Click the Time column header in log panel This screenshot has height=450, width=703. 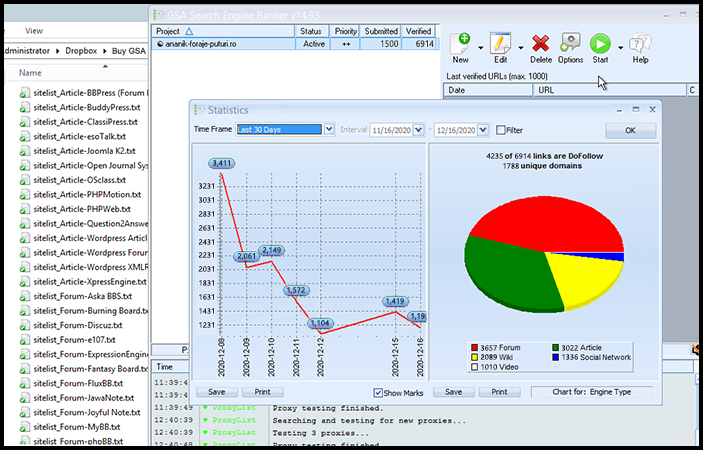tap(170, 367)
